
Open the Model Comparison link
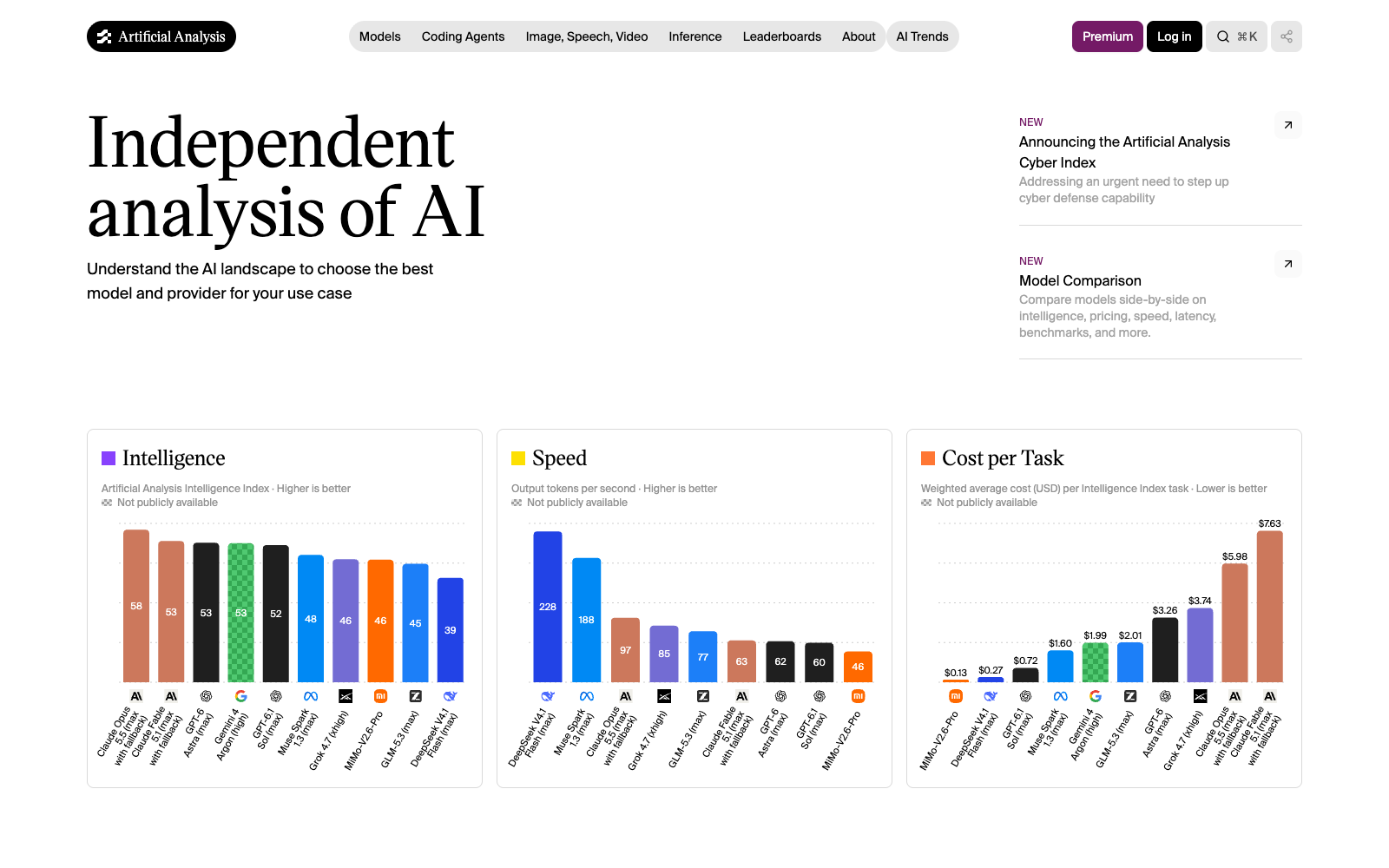coord(1080,280)
